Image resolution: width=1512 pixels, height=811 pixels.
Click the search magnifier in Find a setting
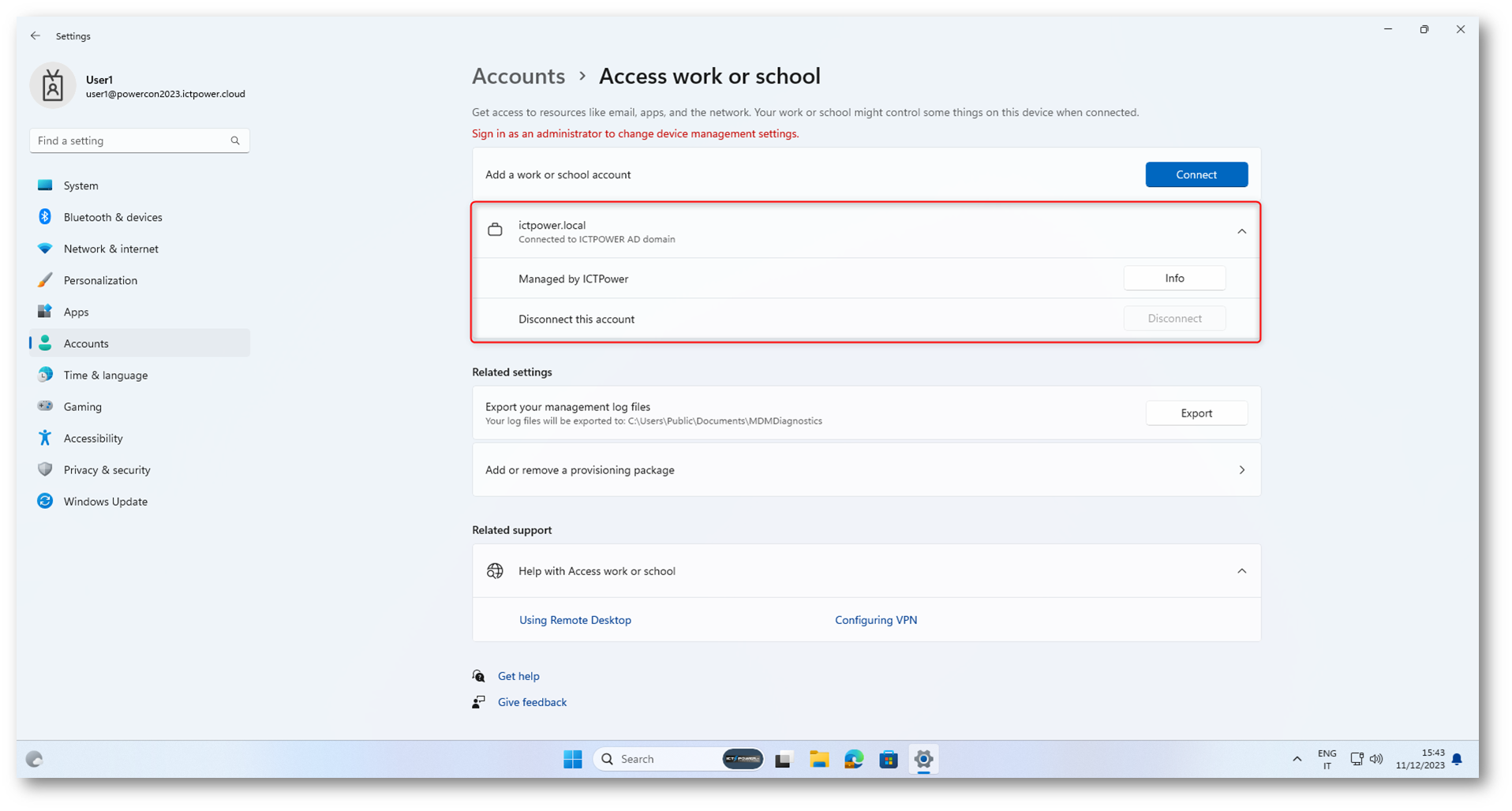click(235, 140)
